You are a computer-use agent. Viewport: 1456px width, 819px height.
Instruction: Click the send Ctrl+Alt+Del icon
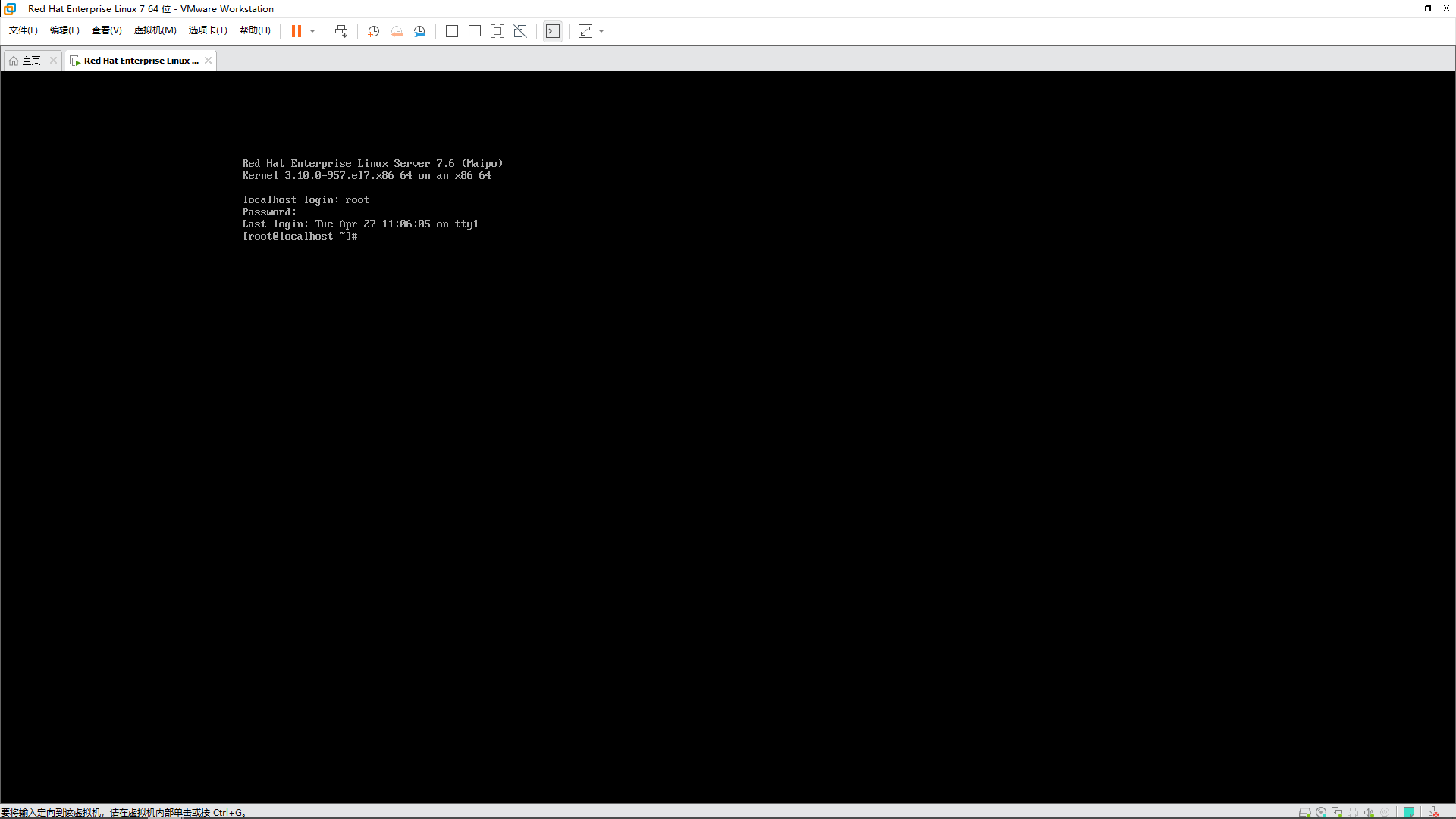[x=341, y=31]
